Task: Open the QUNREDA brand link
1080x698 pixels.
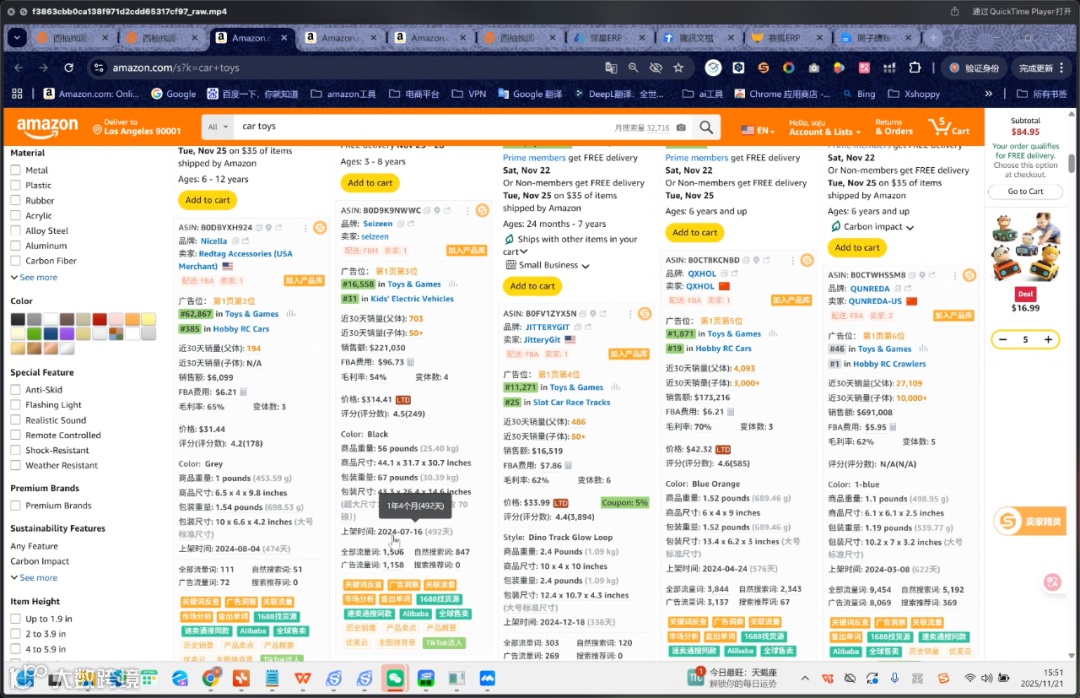Action: click(870, 289)
